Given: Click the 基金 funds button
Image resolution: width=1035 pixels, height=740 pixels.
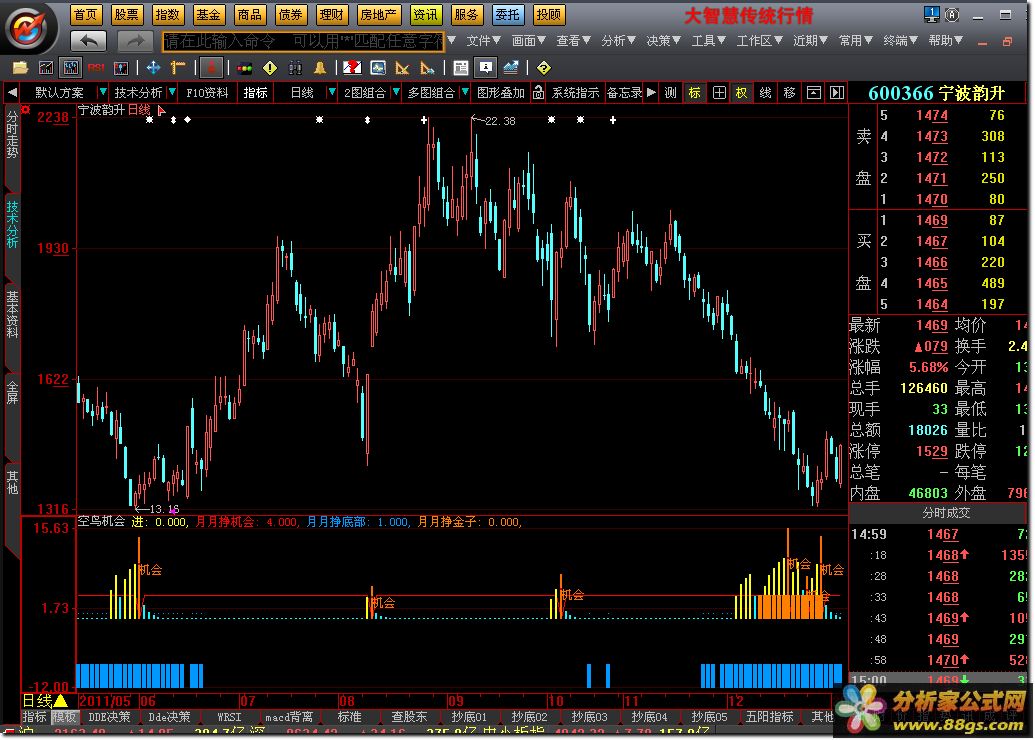Looking at the screenshot, I should click(208, 14).
